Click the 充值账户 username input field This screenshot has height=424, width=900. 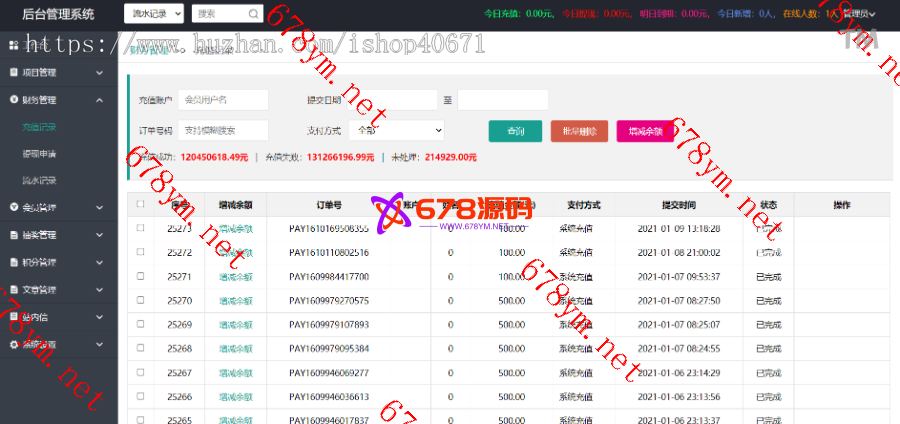223,100
